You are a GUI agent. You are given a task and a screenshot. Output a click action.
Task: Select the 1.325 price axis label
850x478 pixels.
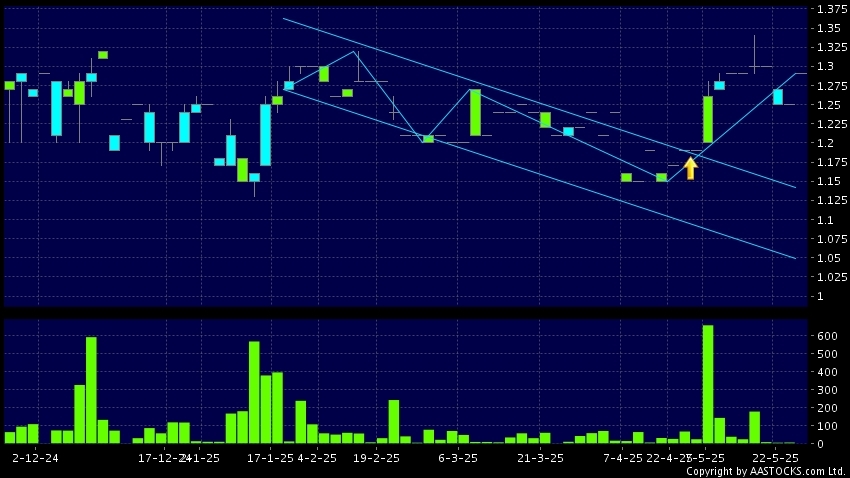click(x=832, y=47)
